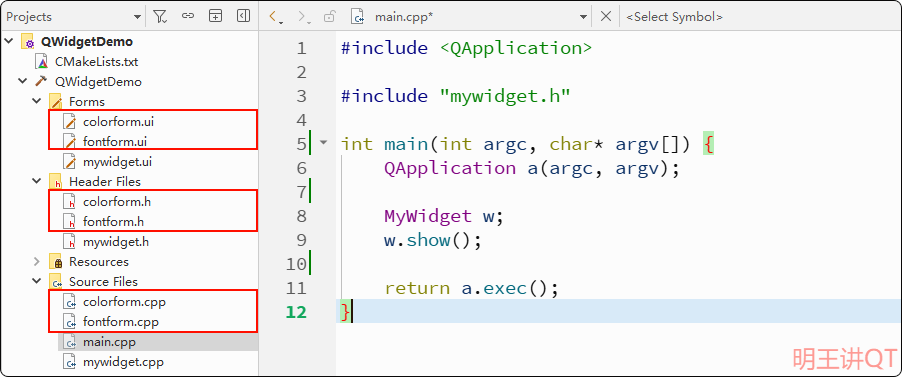This screenshot has width=902, height=377.
Task: Click the QWidgetDemo hammer target icon
Action: click(x=42, y=82)
